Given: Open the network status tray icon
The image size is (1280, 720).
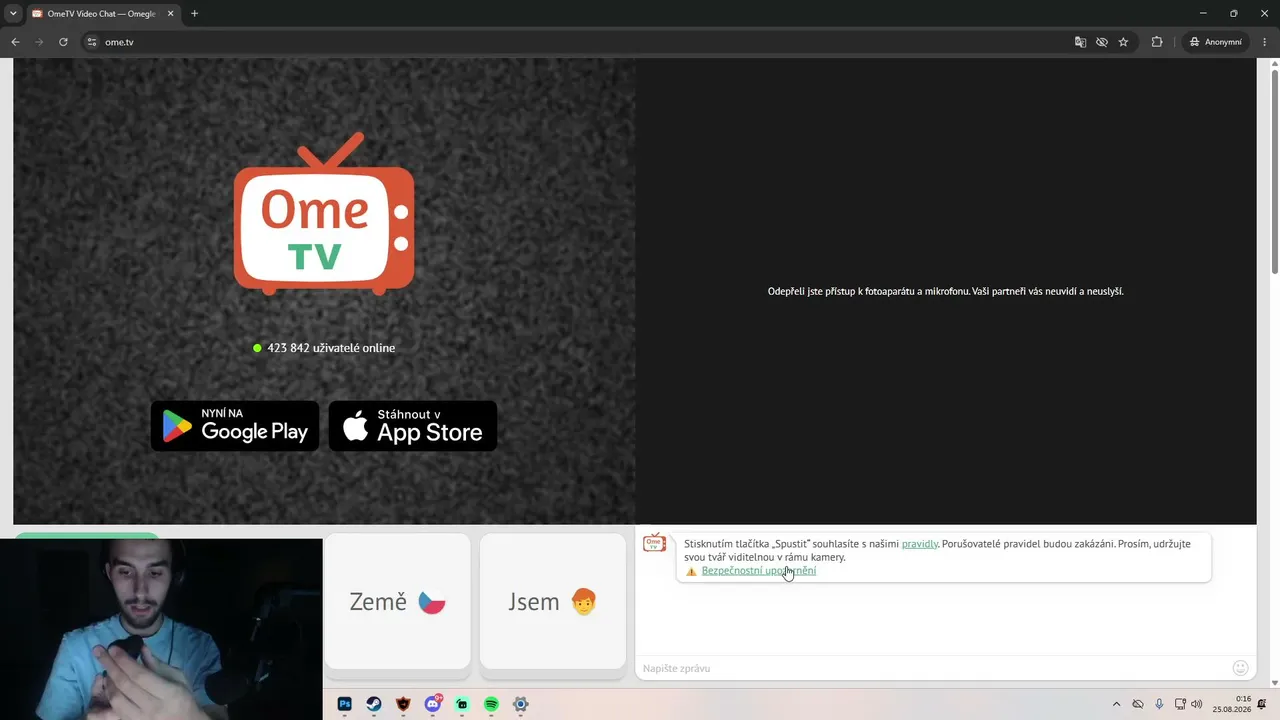Looking at the screenshot, I should click(1180, 704).
